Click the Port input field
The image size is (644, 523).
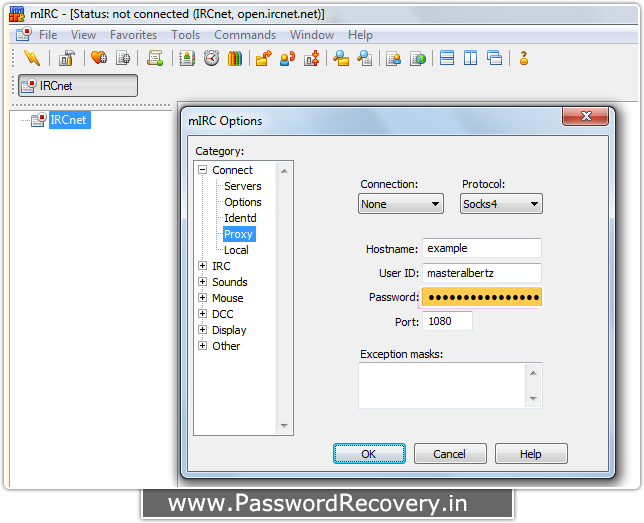[447, 321]
